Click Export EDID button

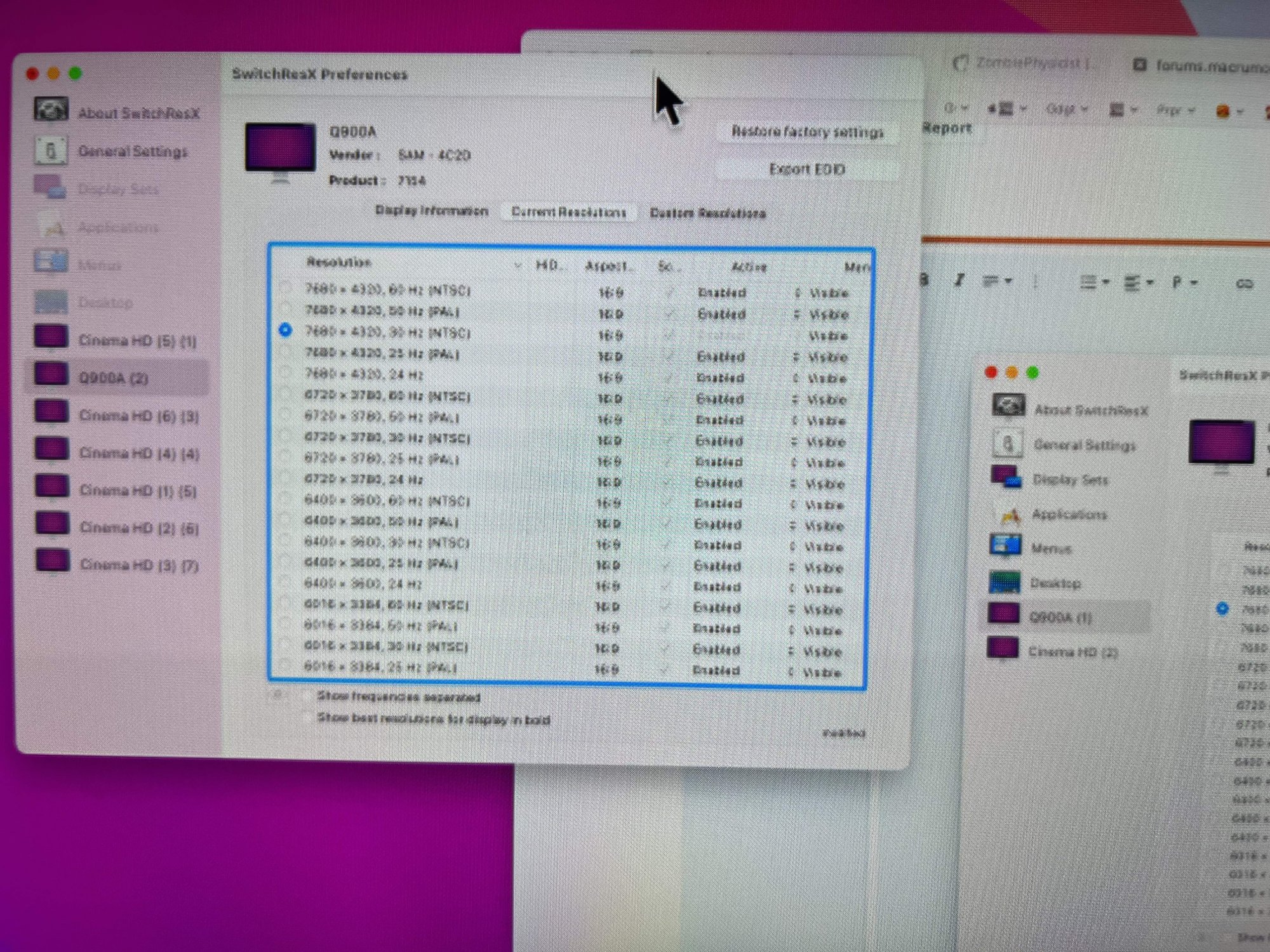pyautogui.click(x=807, y=169)
